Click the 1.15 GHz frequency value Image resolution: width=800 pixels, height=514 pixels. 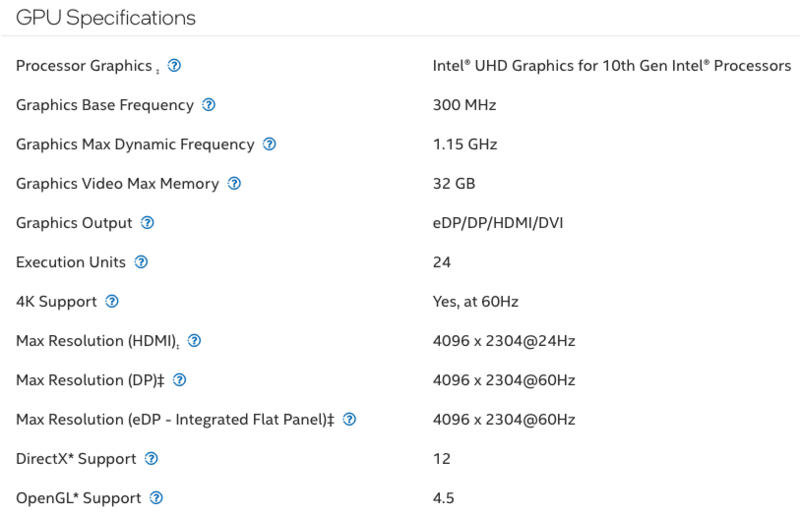(465, 144)
